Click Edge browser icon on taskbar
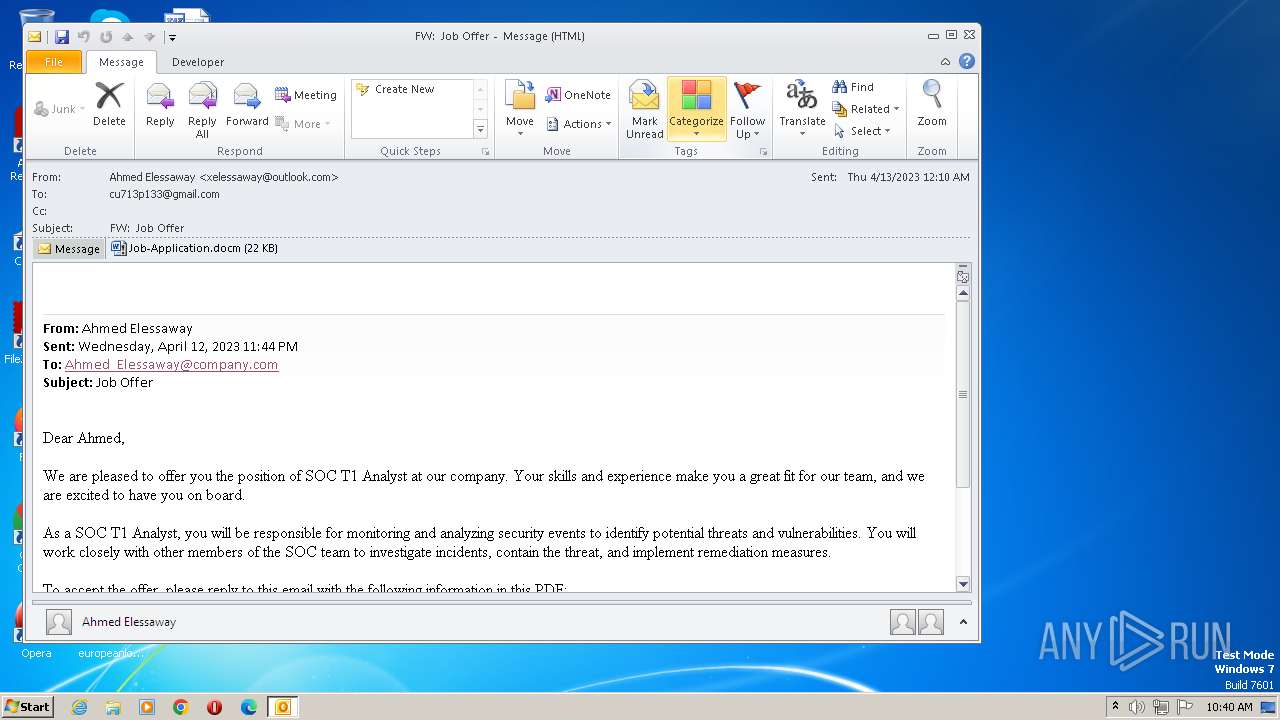Viewport: 1280px width, 720px height. 249,707
